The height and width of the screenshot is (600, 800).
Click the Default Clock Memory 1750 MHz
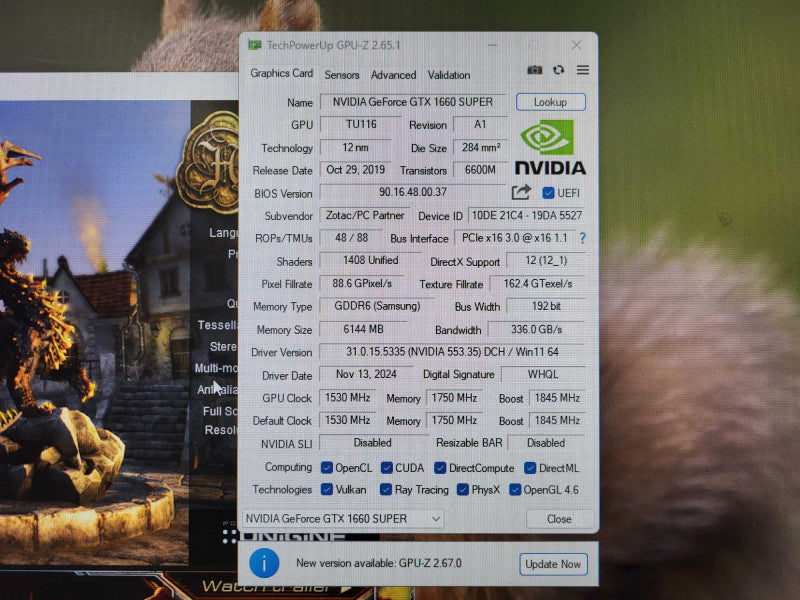454,420
